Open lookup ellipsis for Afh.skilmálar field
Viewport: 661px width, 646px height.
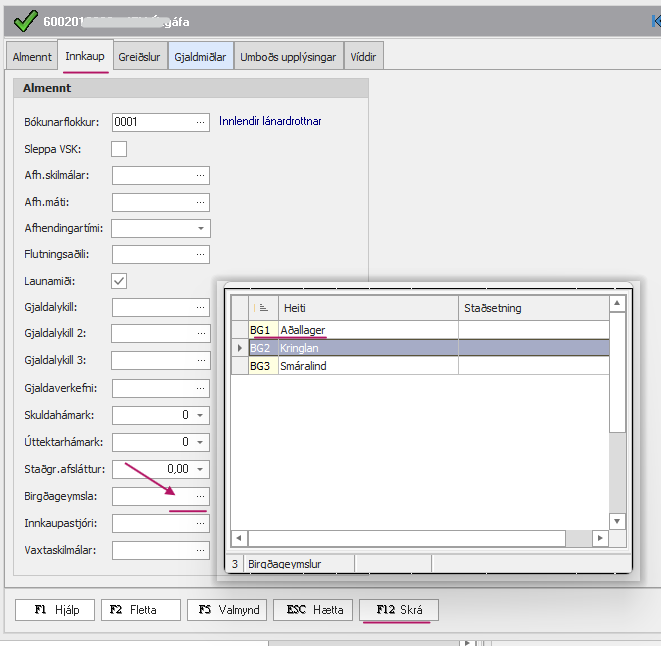tap(200, 175)
